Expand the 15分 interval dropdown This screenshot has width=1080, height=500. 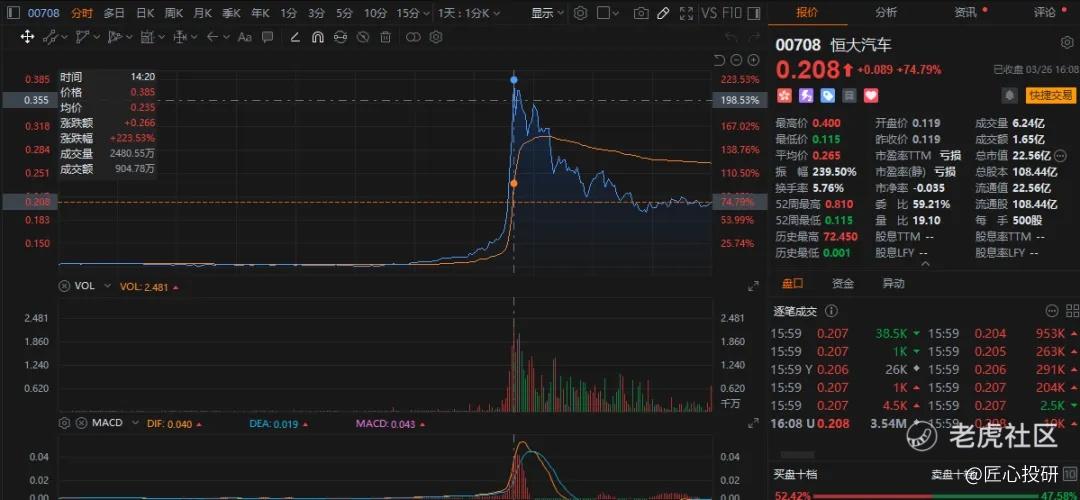414,13
